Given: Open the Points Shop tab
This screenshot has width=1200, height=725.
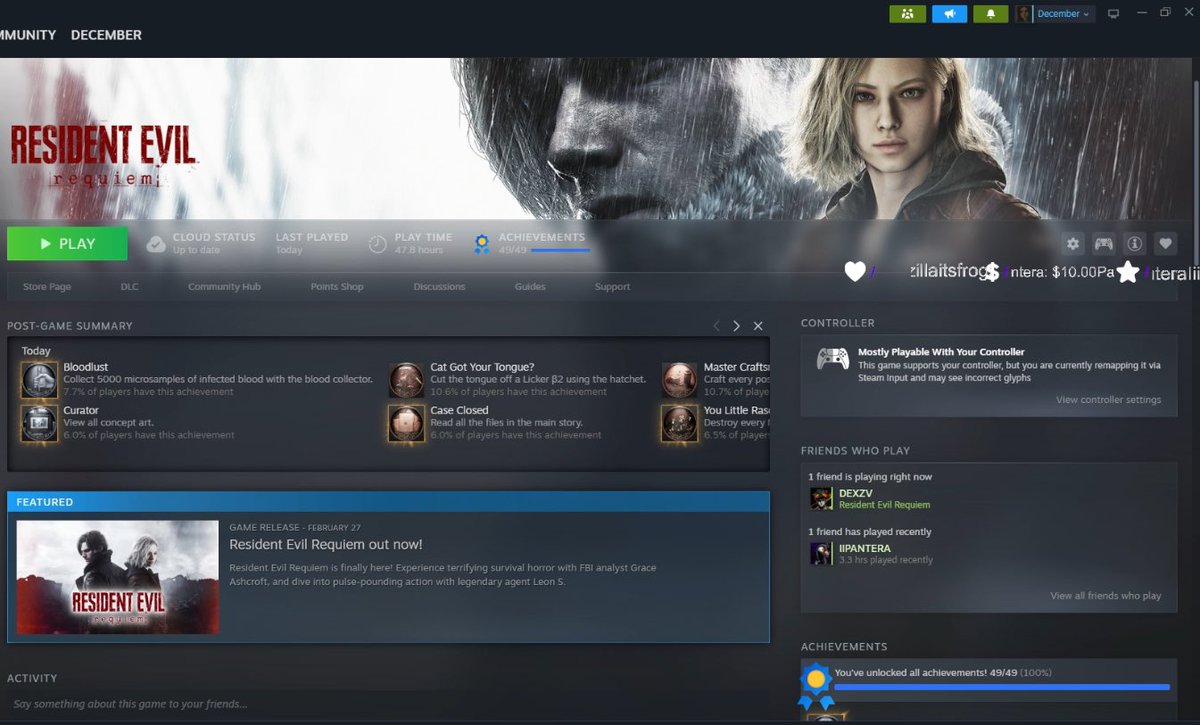Looking at the screenshot, I should tap(337, 287).
